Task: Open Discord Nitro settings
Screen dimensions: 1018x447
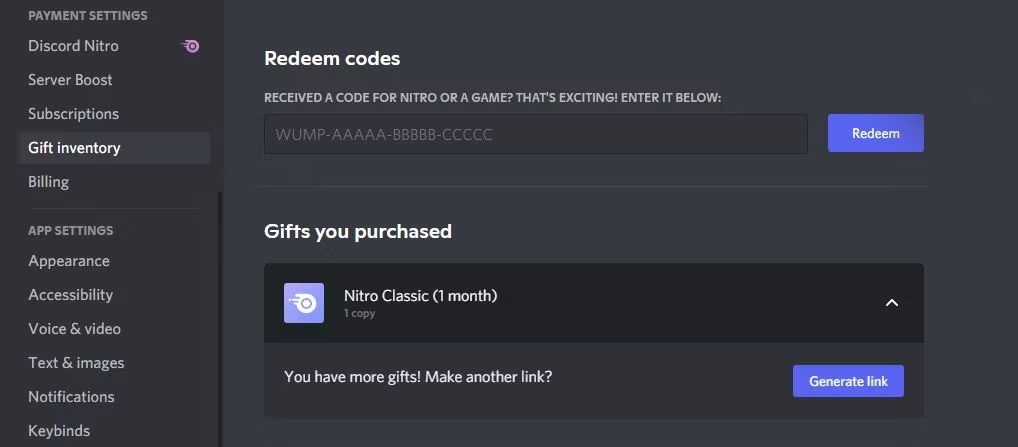Action: [x=73, y=46]
